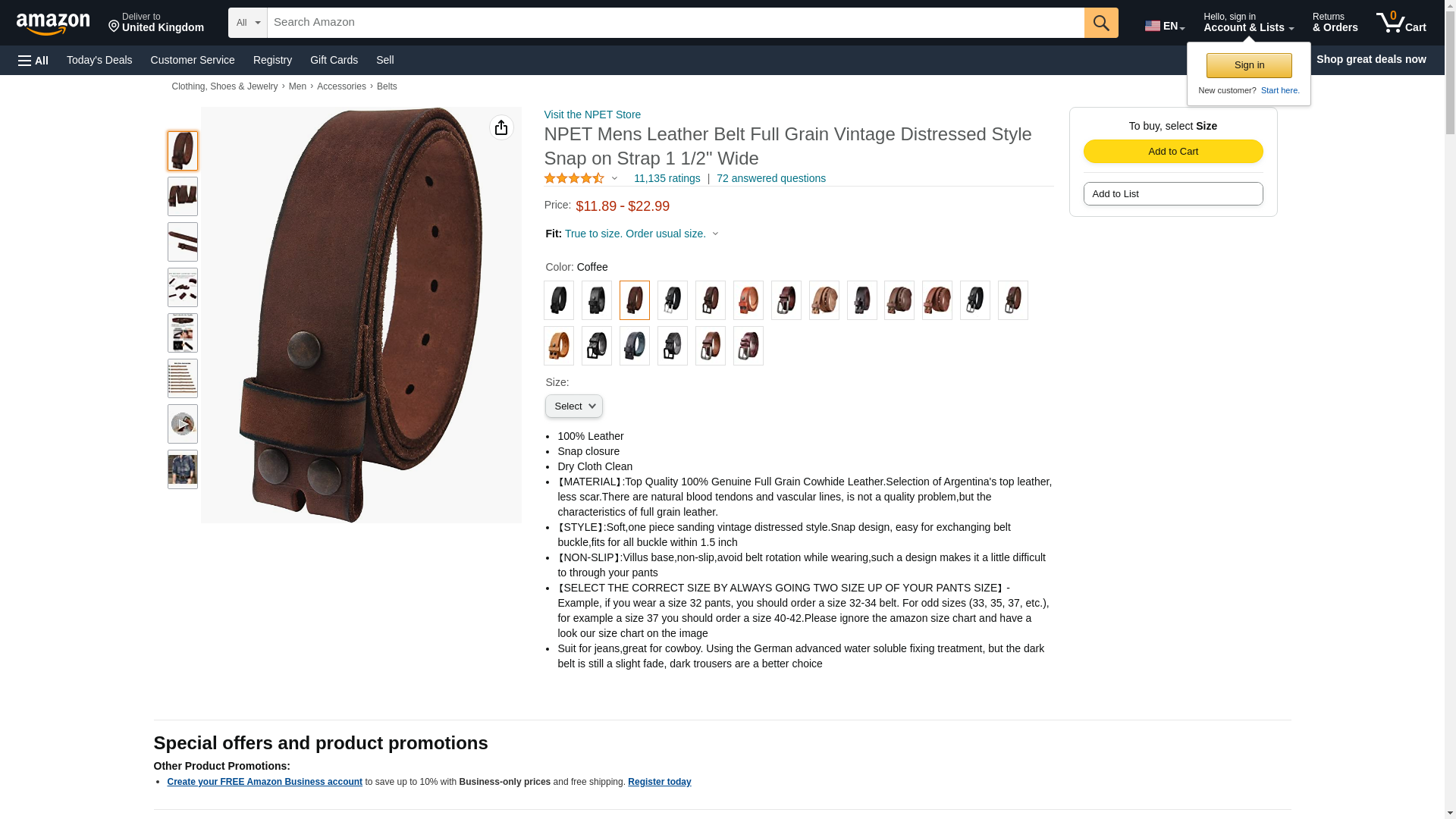Open the EN language flag selector
Image resolution: width=1456 pixels, height=819 pixels.
(1165, 26)
